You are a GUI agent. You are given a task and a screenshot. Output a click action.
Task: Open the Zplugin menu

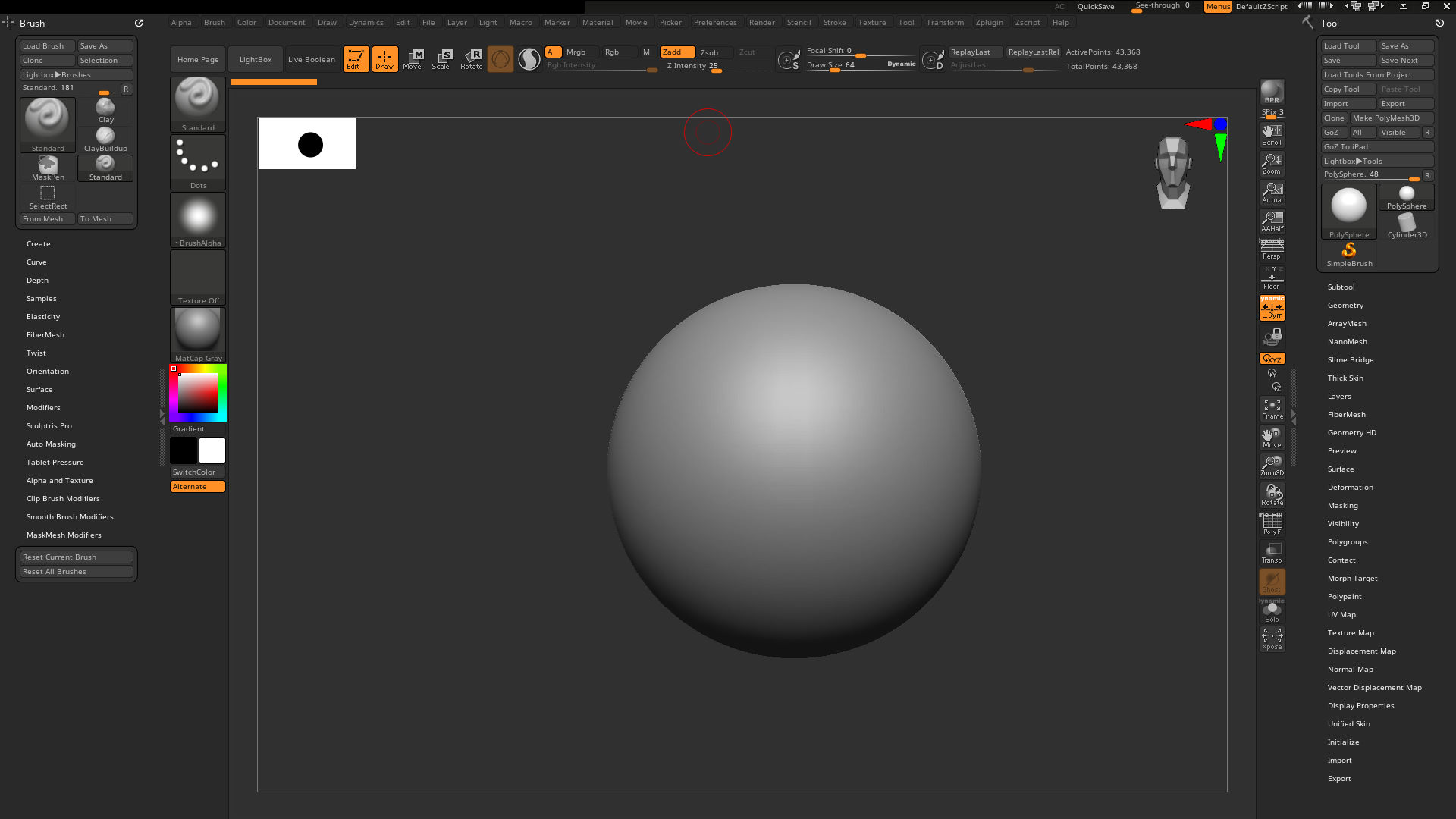pyautogui.click(x=989, y=22)
